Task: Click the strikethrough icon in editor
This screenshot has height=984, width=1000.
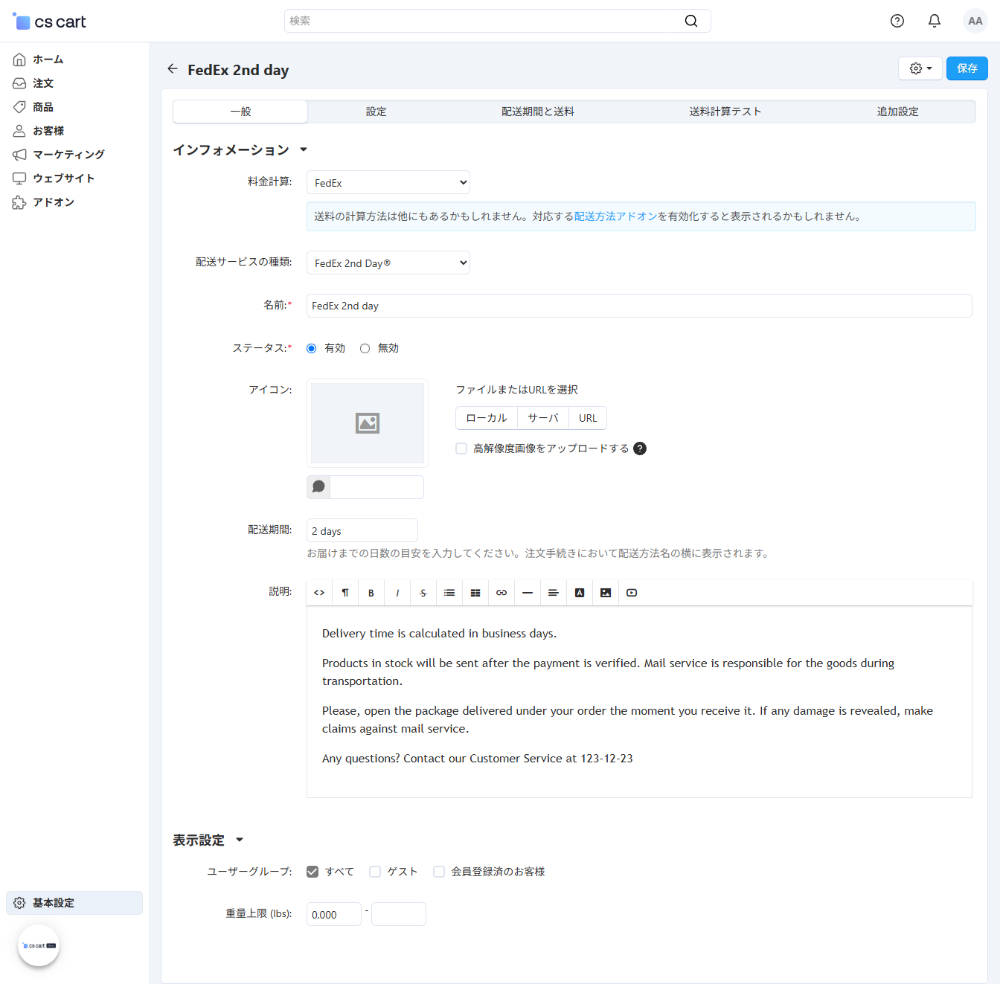Action: coord(423,593)
